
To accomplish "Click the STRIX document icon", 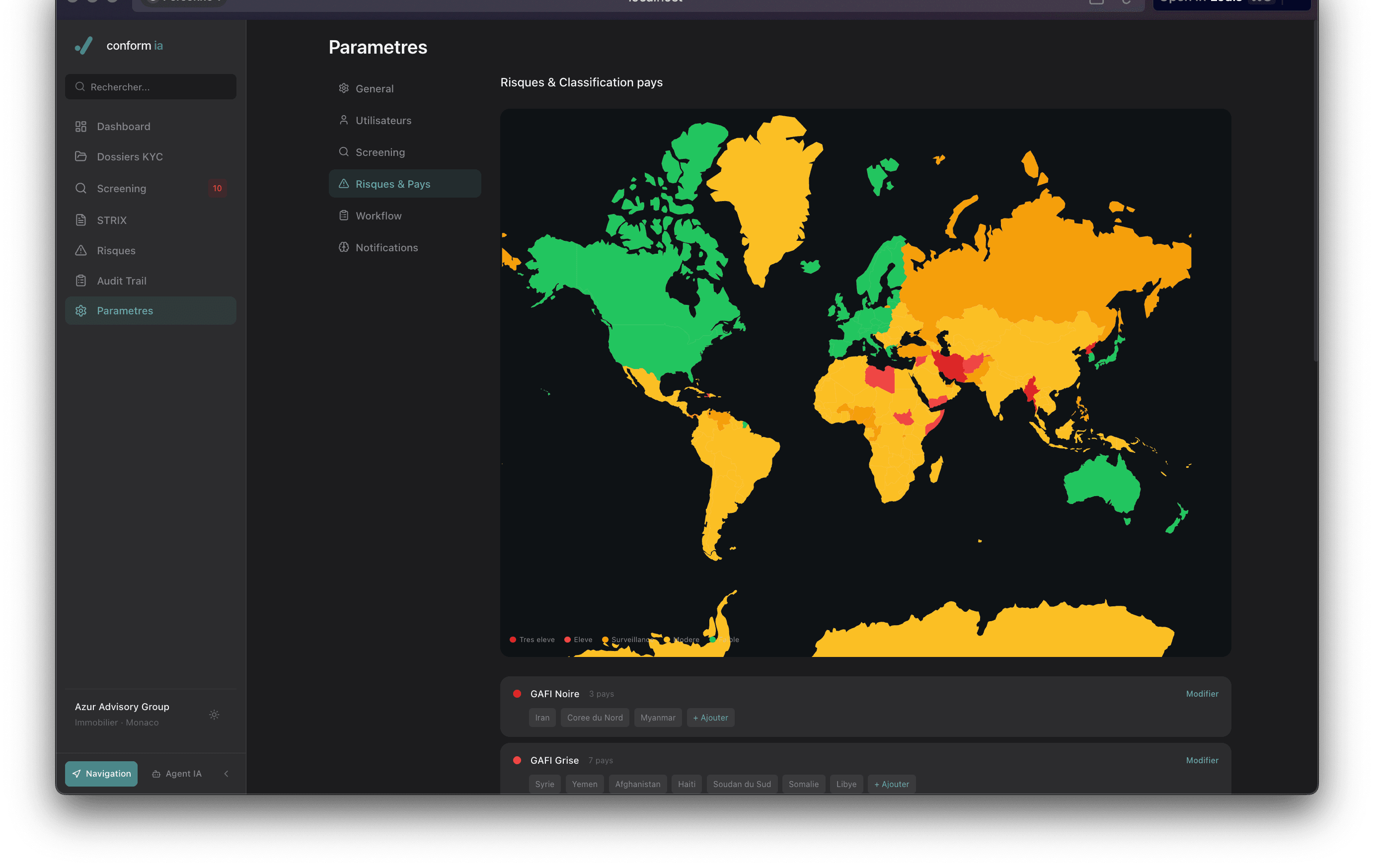I will (x=80, y=219).
